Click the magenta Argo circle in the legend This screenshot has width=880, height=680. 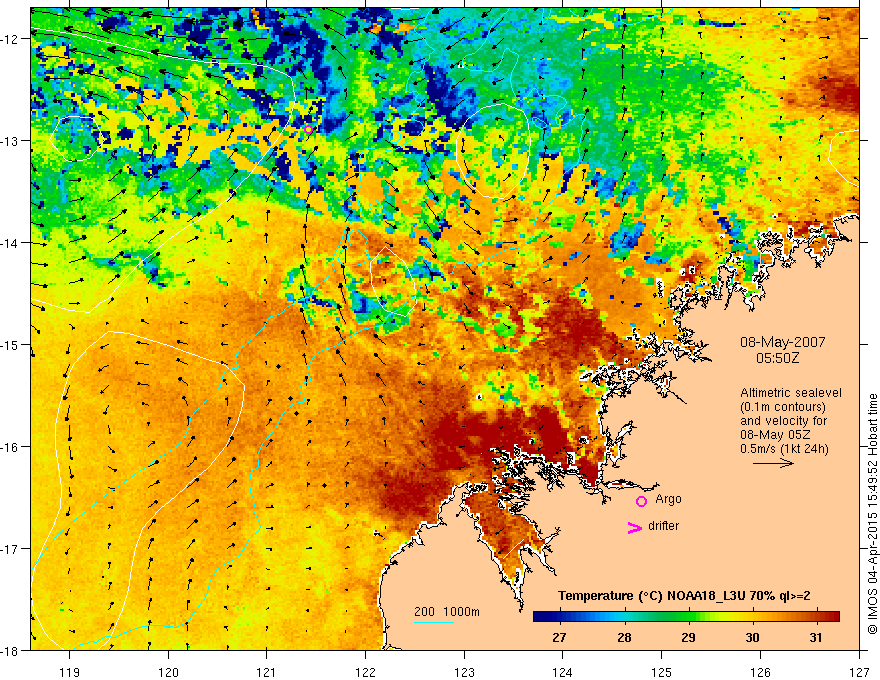coord(641,501)
